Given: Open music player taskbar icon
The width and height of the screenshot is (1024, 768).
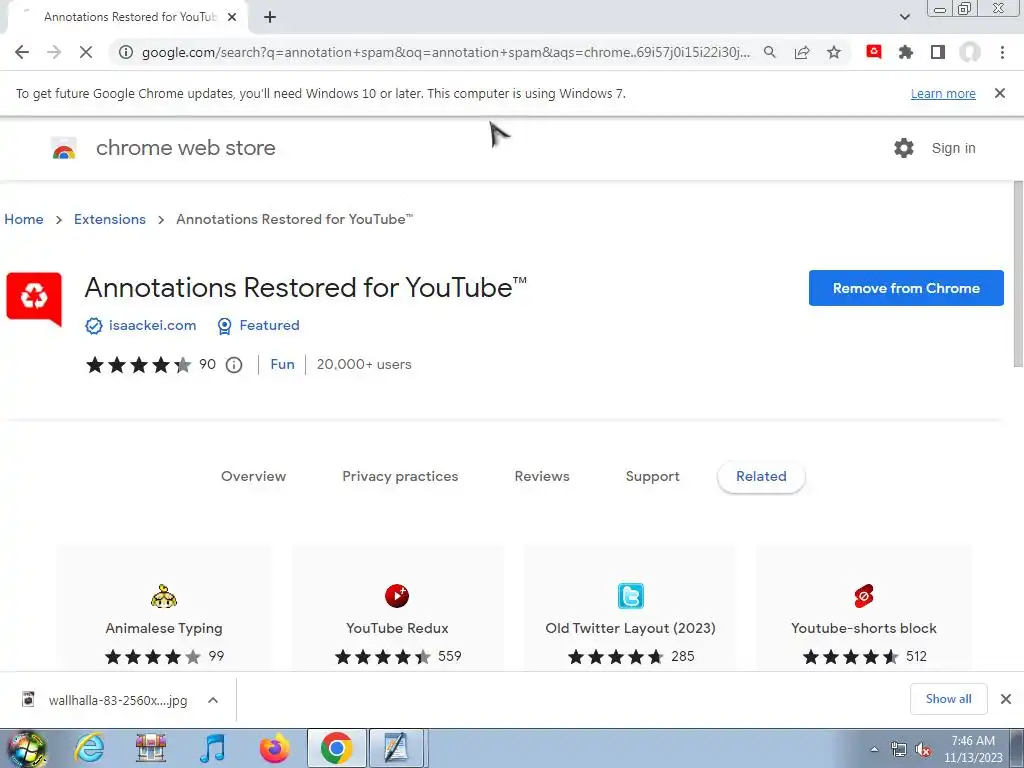Looking at the screenshot, I should [212, 748].
